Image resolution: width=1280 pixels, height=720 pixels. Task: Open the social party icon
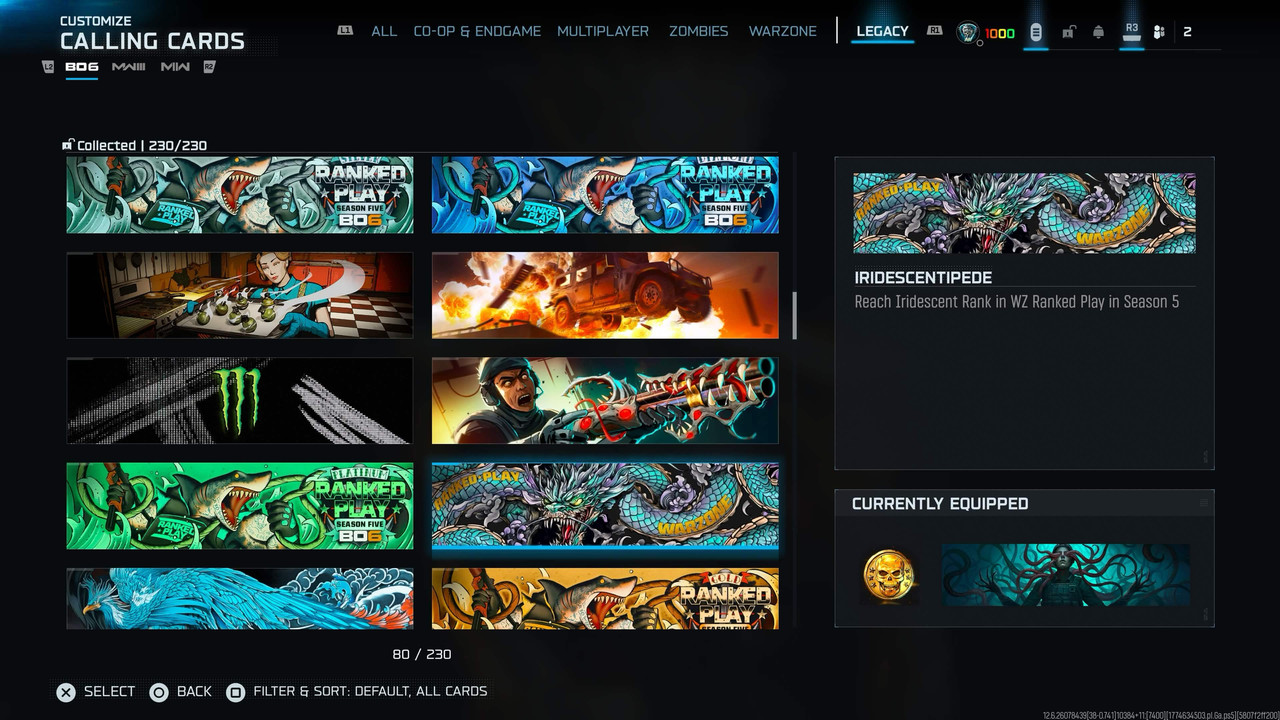[x=1159, y=32]
